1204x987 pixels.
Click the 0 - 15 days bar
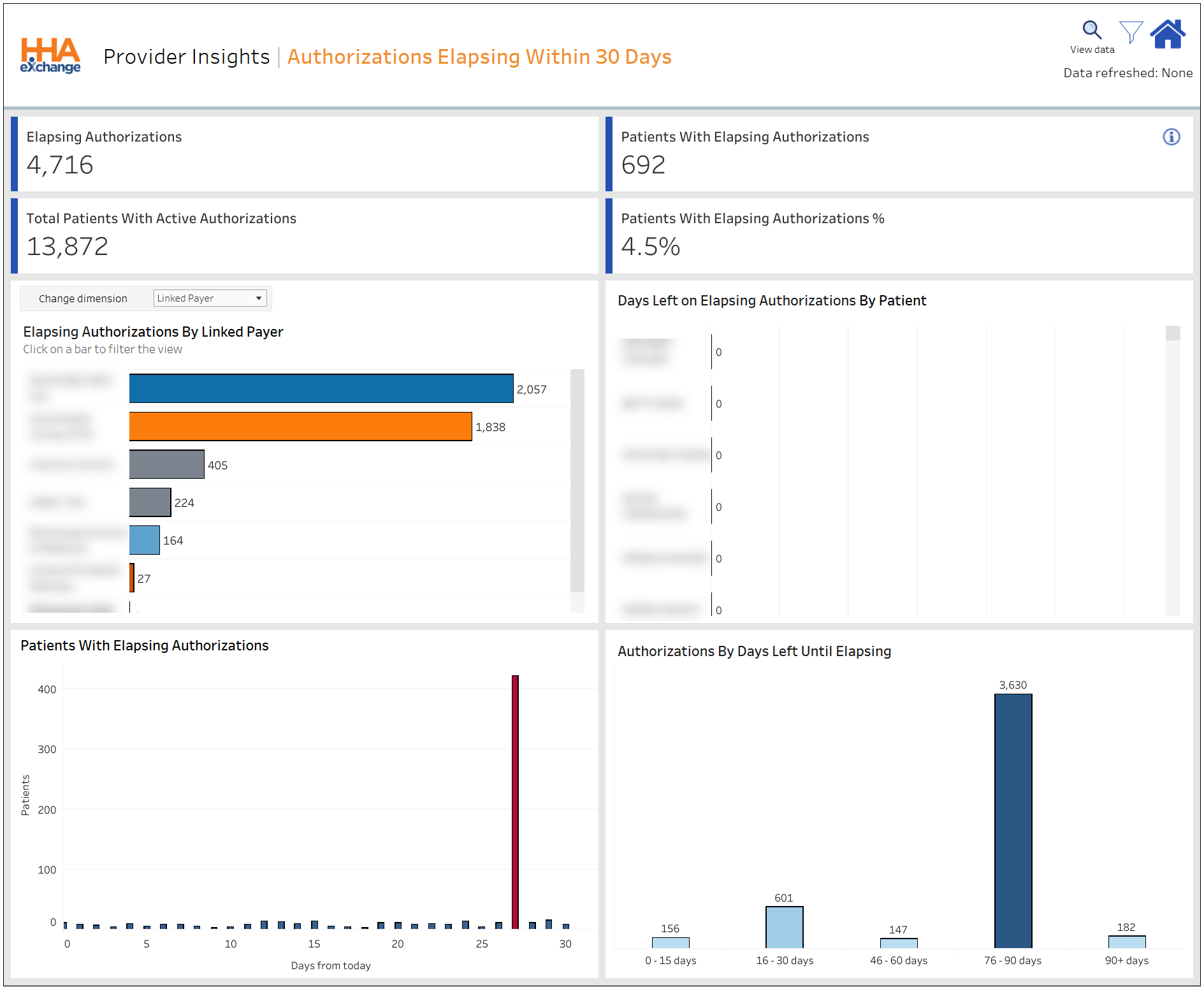pos(671,942)
